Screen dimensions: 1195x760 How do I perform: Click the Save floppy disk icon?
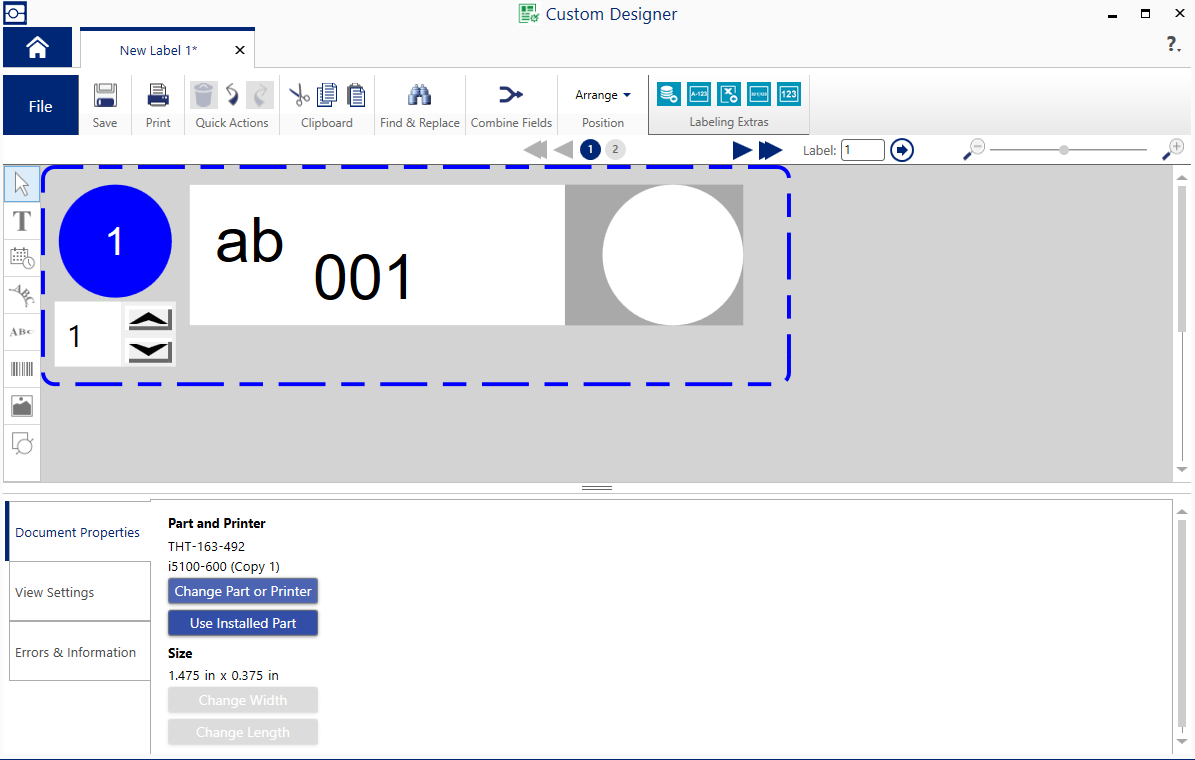click(x=105, y=96)
